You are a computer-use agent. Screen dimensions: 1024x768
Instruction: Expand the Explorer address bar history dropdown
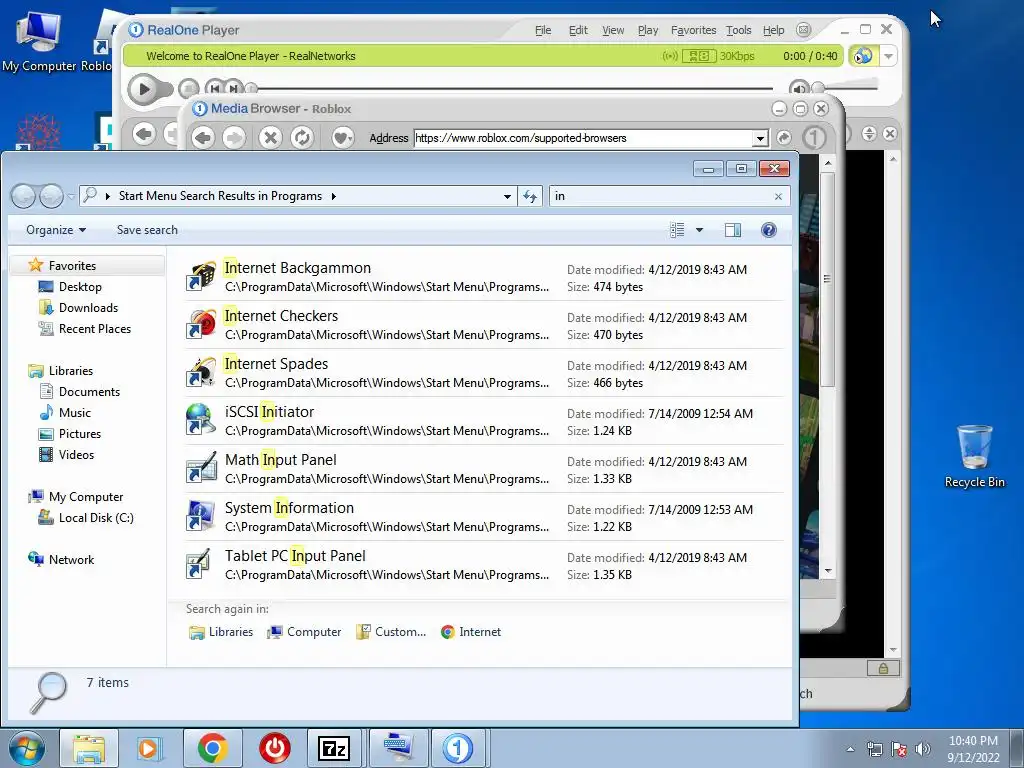[x=507, y=196]
